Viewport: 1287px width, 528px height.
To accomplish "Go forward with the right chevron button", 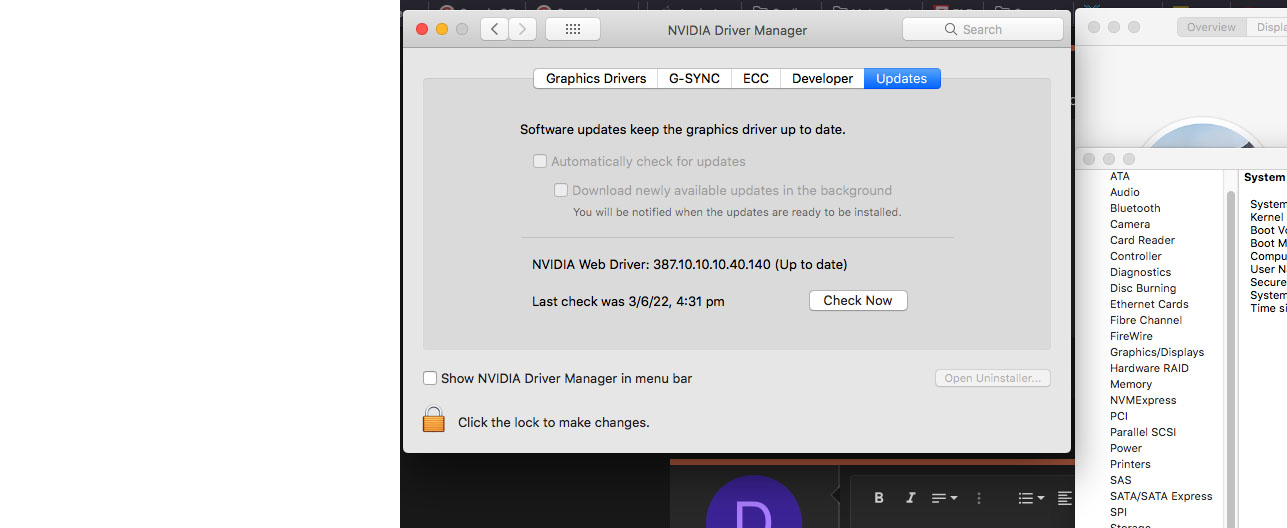I will [x=522, y=29].
